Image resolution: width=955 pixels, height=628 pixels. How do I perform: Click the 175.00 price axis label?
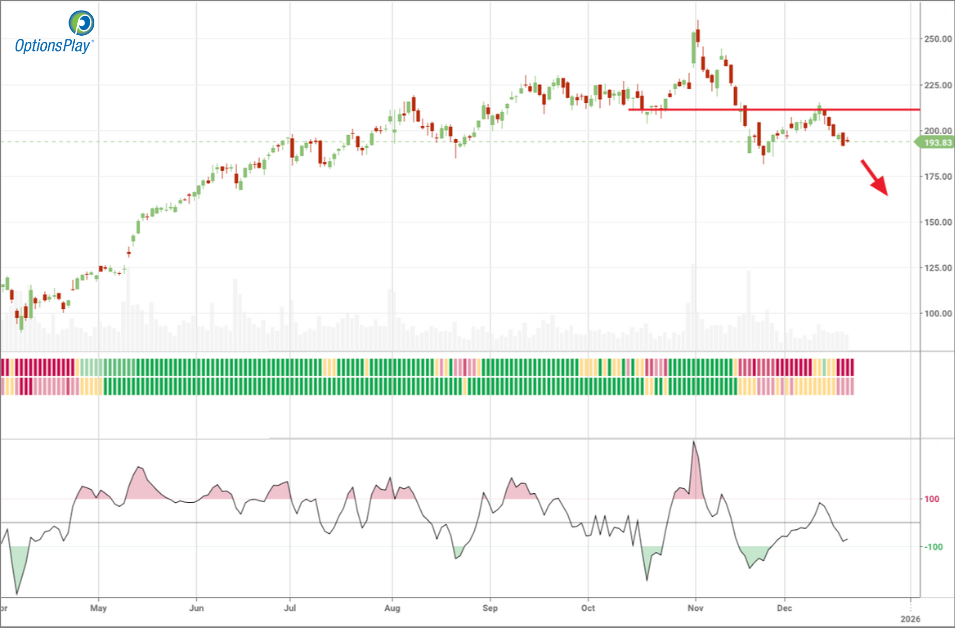(x=938, y=177)
